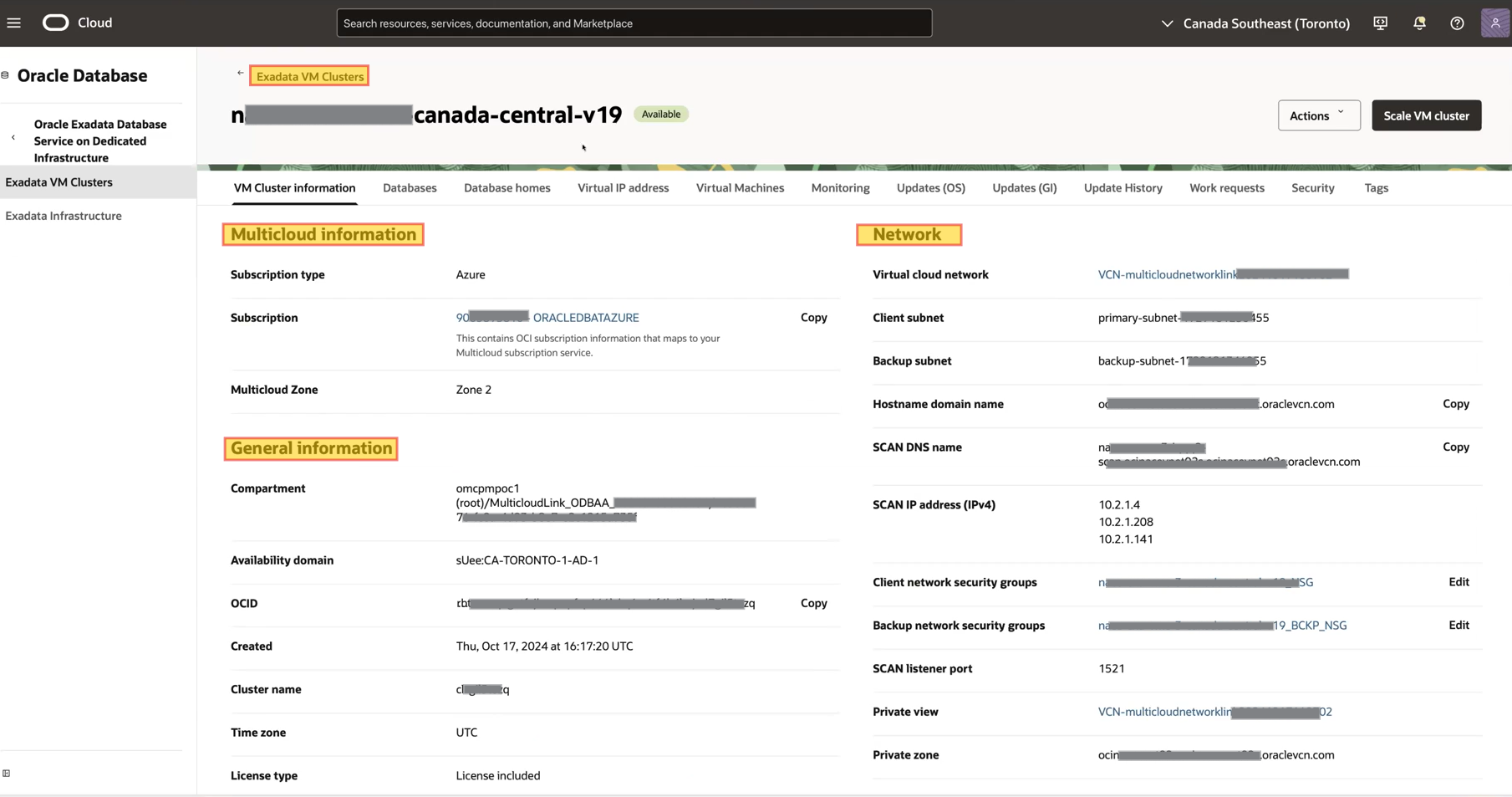The width and height of the screenshot is (1512, 797).
Task: Click the backup-subnet value
Action: tap(1183, 361)
